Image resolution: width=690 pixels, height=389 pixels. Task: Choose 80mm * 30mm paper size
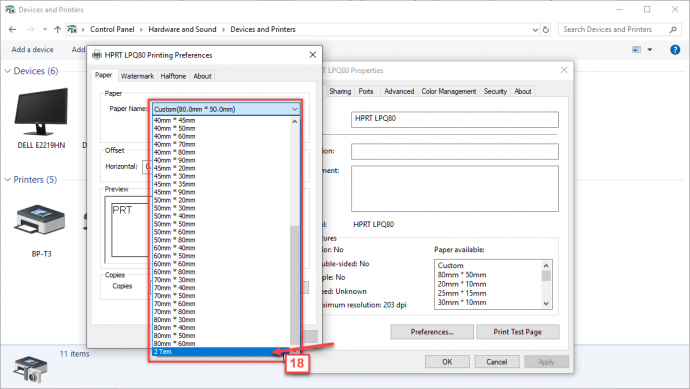pos(221,319)
